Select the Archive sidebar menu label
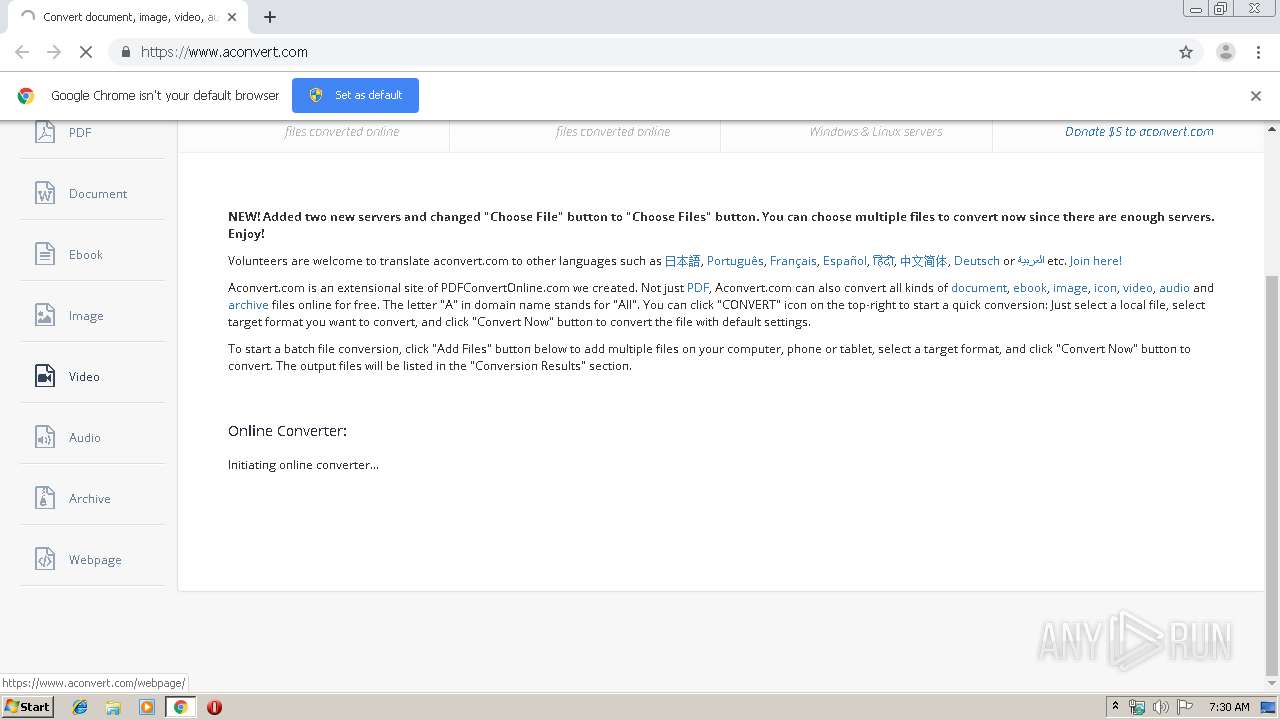This screenshot has width=1280, height=720. click(x=90, y=499)
